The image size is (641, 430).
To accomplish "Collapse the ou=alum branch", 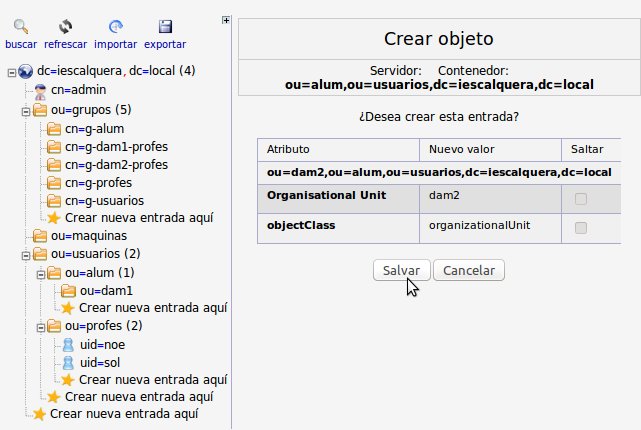I will pyautogui.click(x=40, y=274).
